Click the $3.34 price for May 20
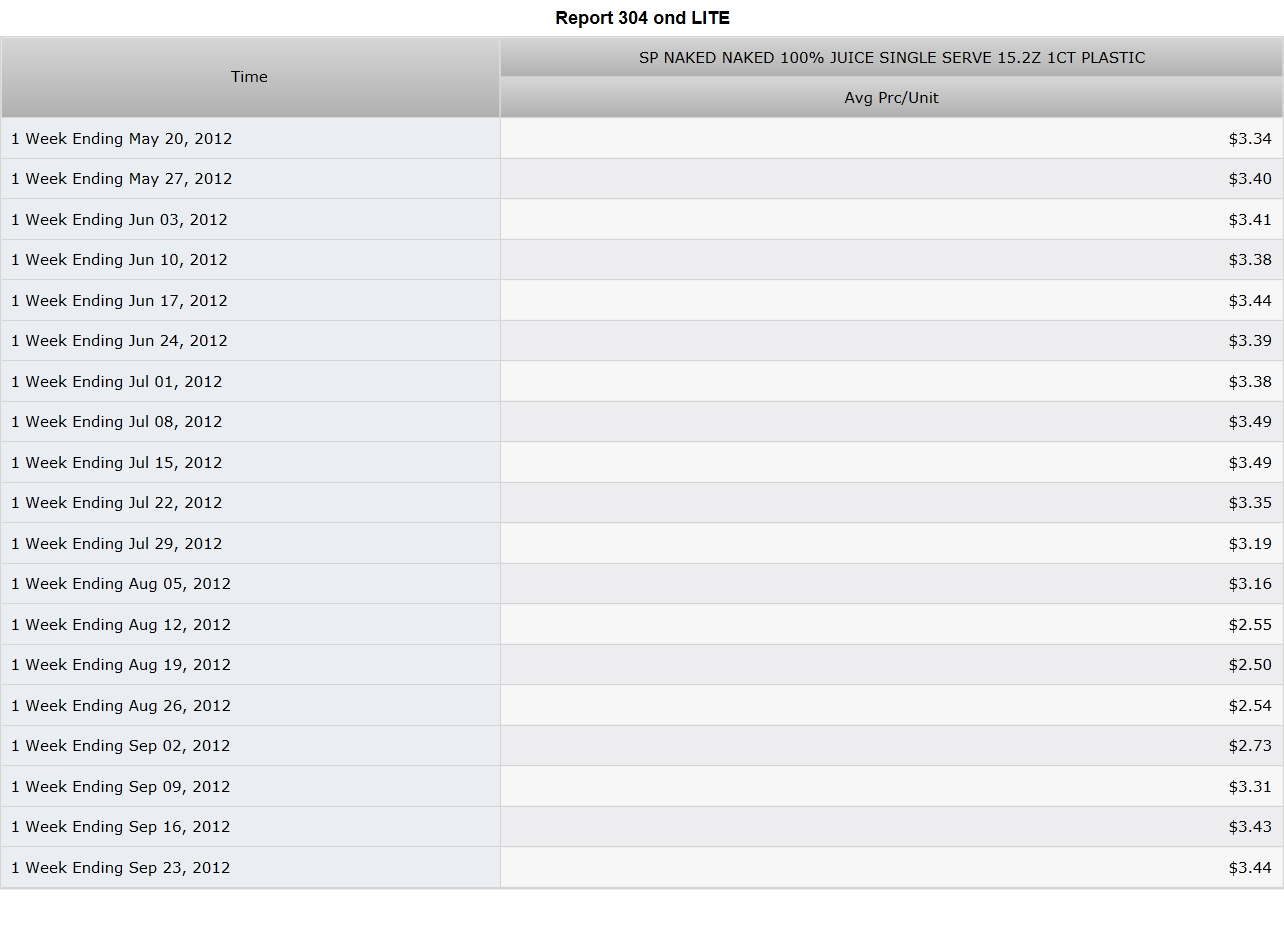Viewport: 1284px width, 946px height. 1250,139
